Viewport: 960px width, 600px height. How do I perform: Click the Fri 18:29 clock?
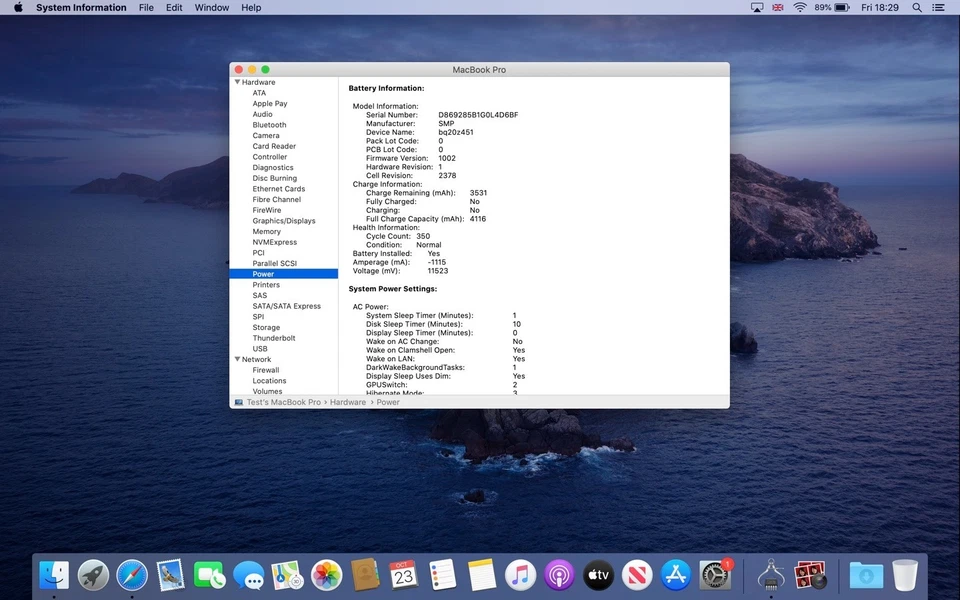[x=880, y=7]
